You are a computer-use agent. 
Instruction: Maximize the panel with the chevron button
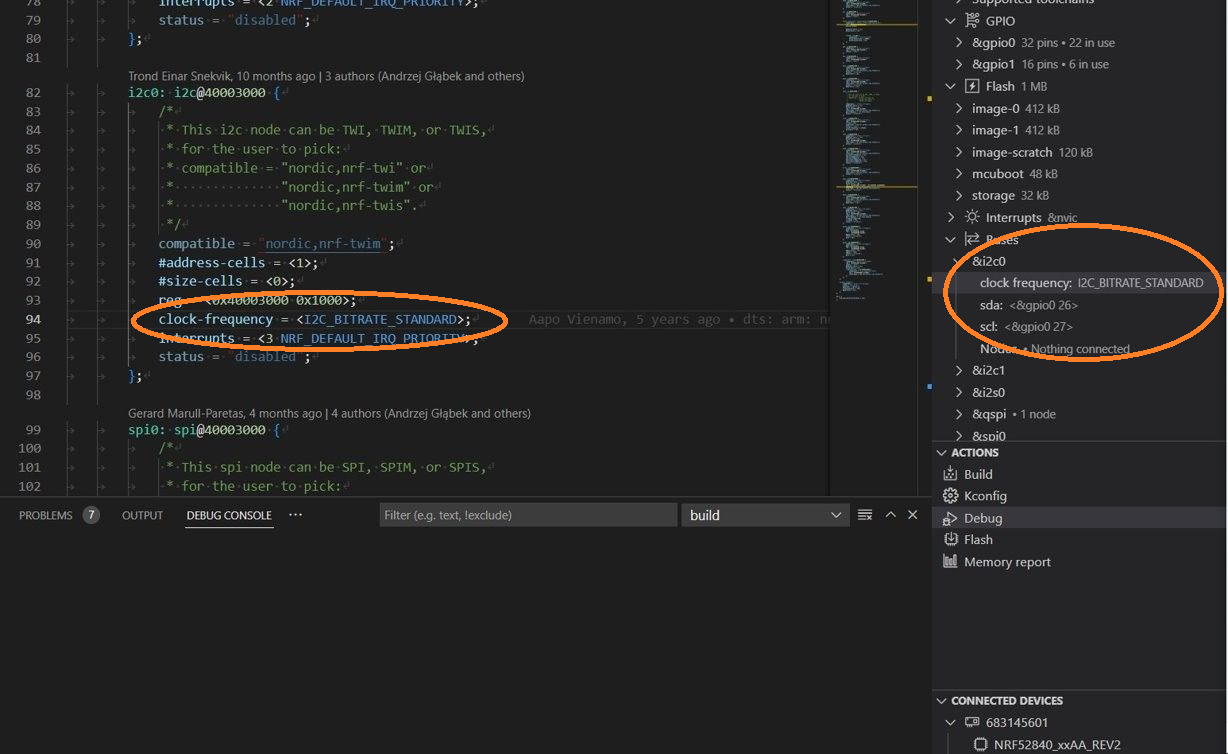click(889, 514)
